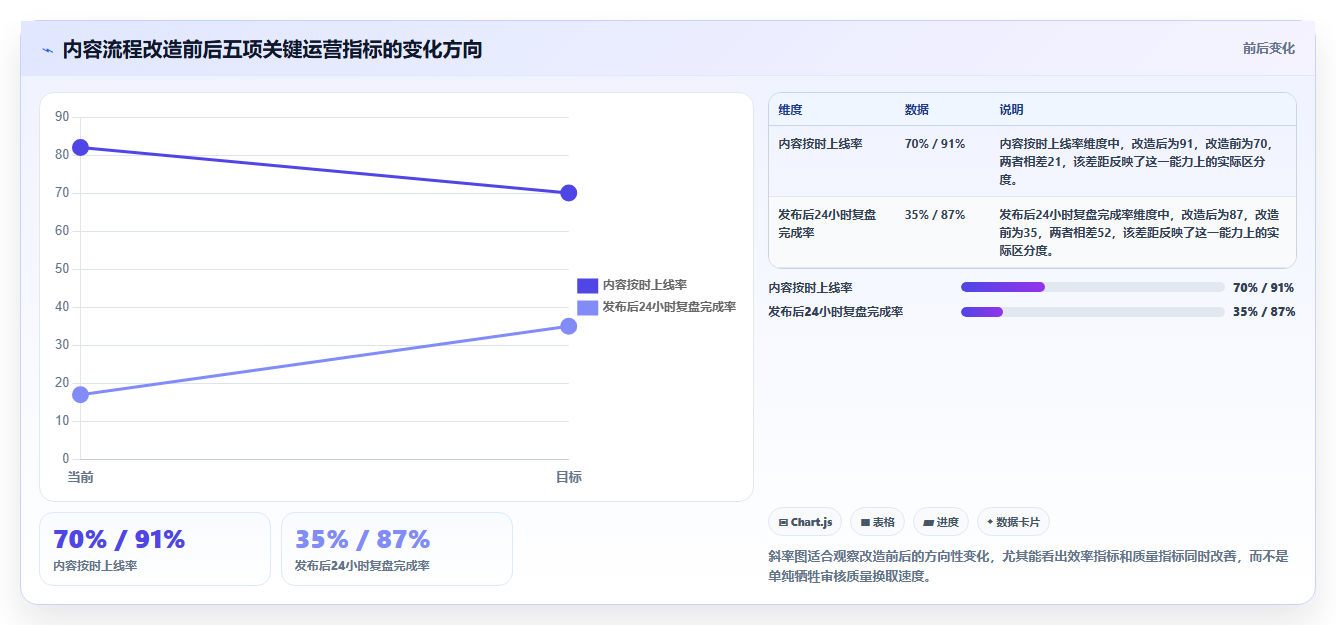Click the 发布后24小时复盘完成率 data point at 目标

(568, 326)
